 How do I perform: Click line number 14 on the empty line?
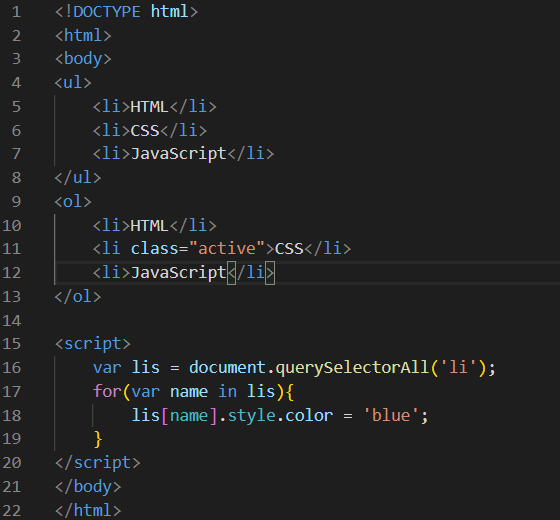tap(12, 321)
